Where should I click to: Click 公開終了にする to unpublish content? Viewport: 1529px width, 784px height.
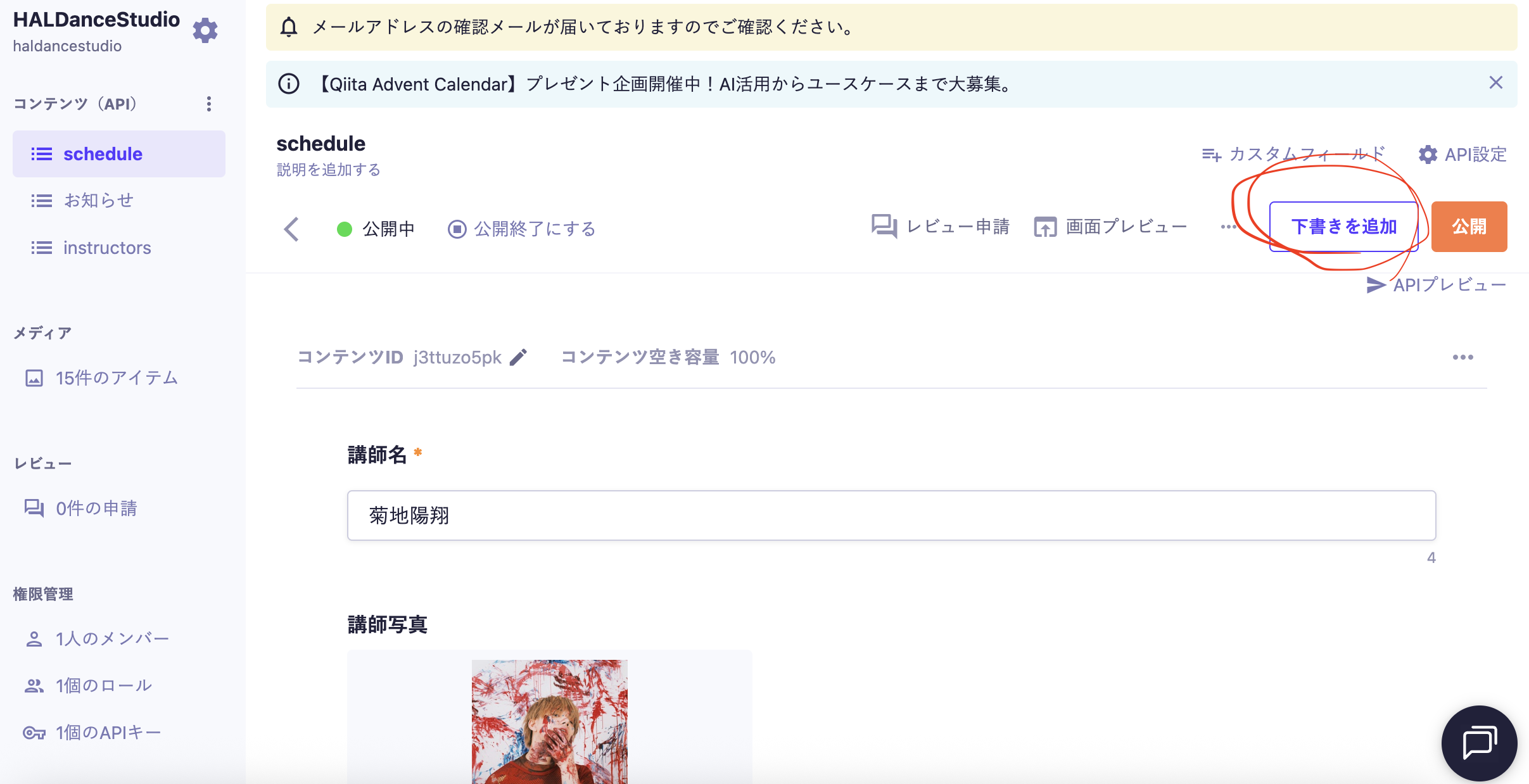click(522, 229)
